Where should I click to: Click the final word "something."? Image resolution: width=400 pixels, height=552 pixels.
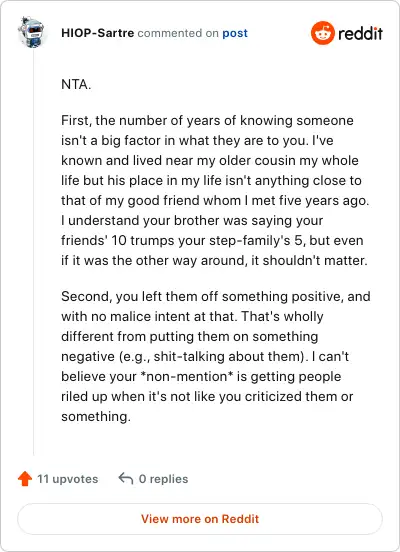click(96, 416)
